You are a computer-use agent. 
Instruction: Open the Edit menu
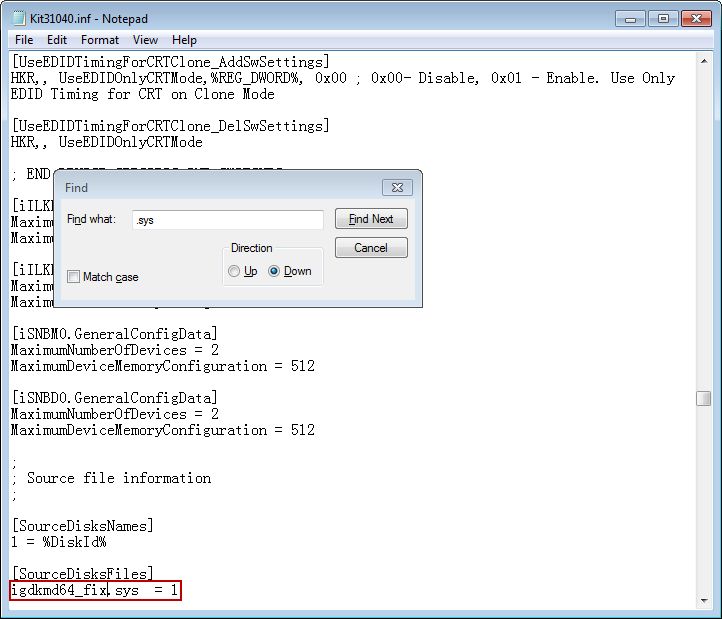coord(57,40)
